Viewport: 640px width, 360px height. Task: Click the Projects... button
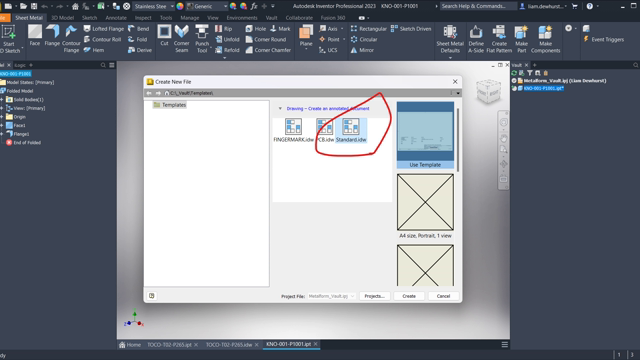pyautogui.click(x=375, y=296)
